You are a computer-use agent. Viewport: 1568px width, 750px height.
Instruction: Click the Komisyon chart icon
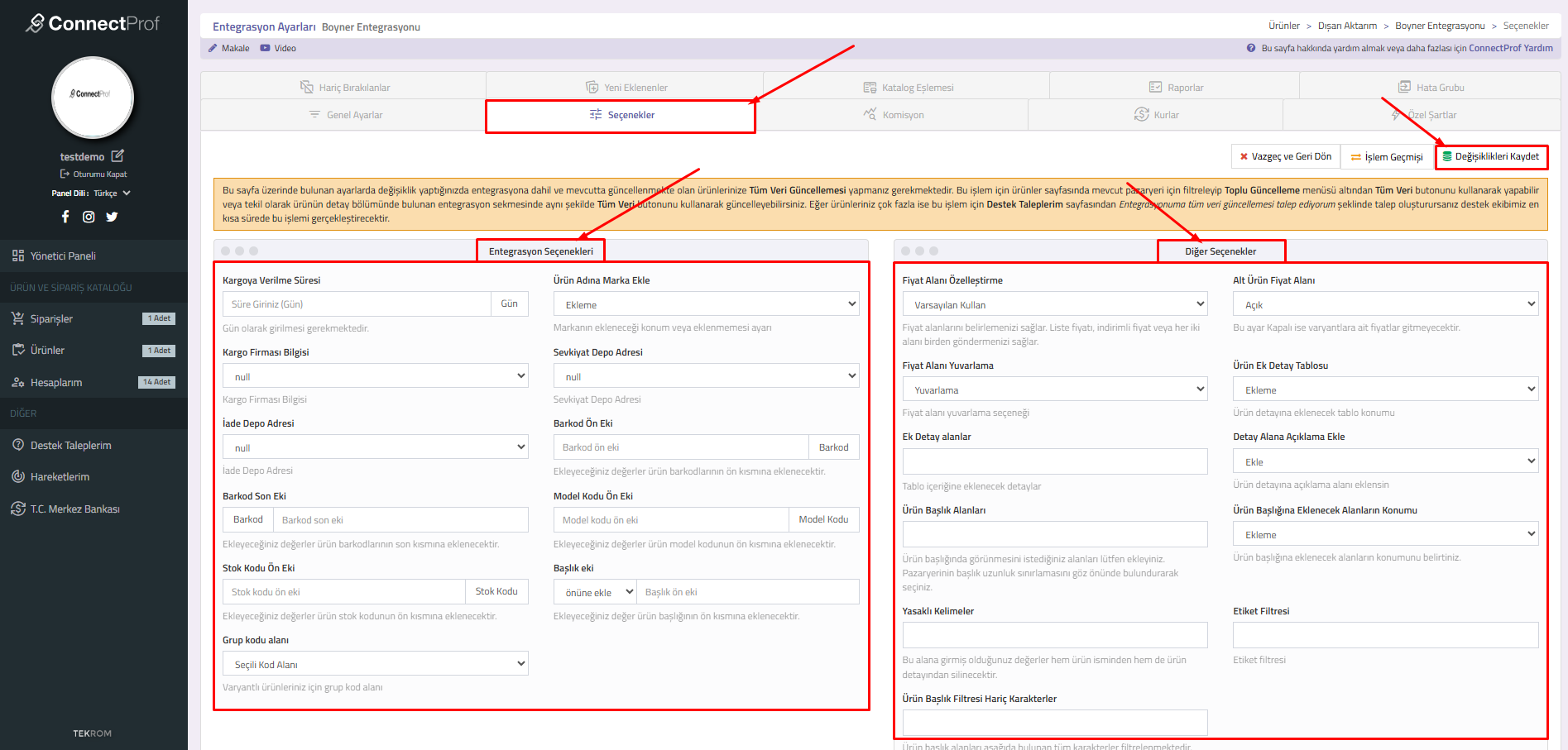870,114
